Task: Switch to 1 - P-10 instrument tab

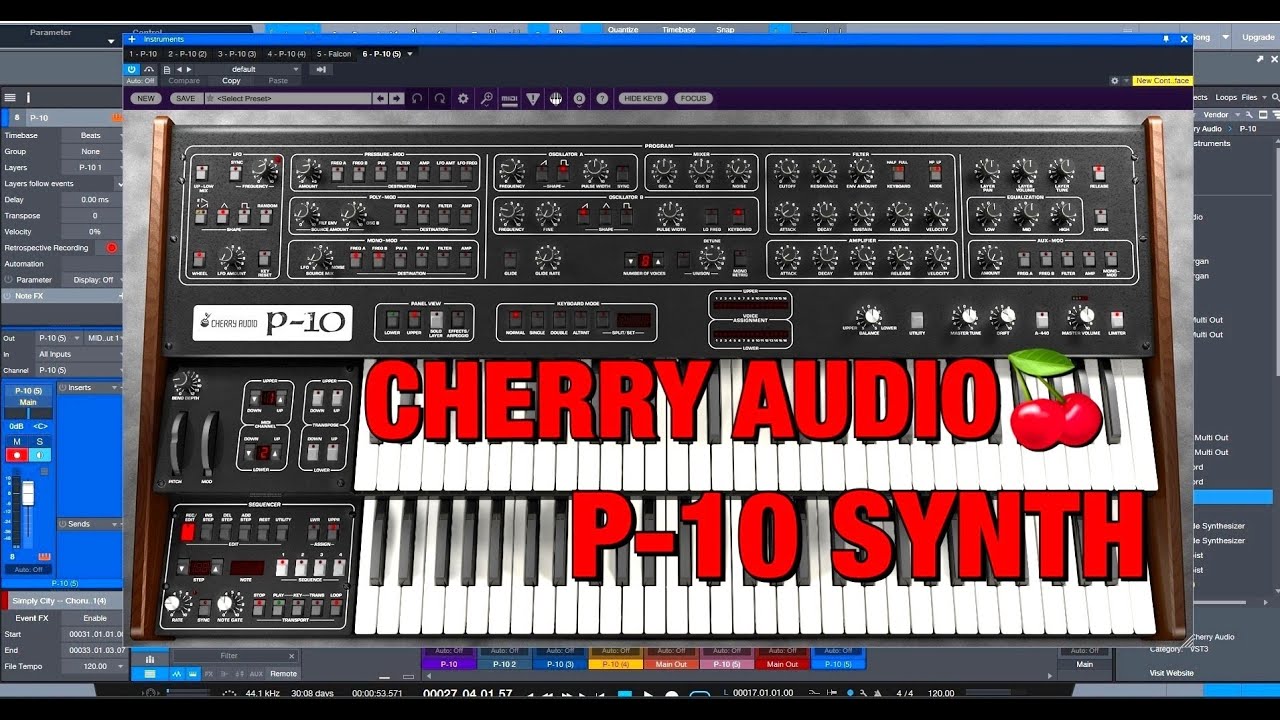Action: click(x=143, y=54)
